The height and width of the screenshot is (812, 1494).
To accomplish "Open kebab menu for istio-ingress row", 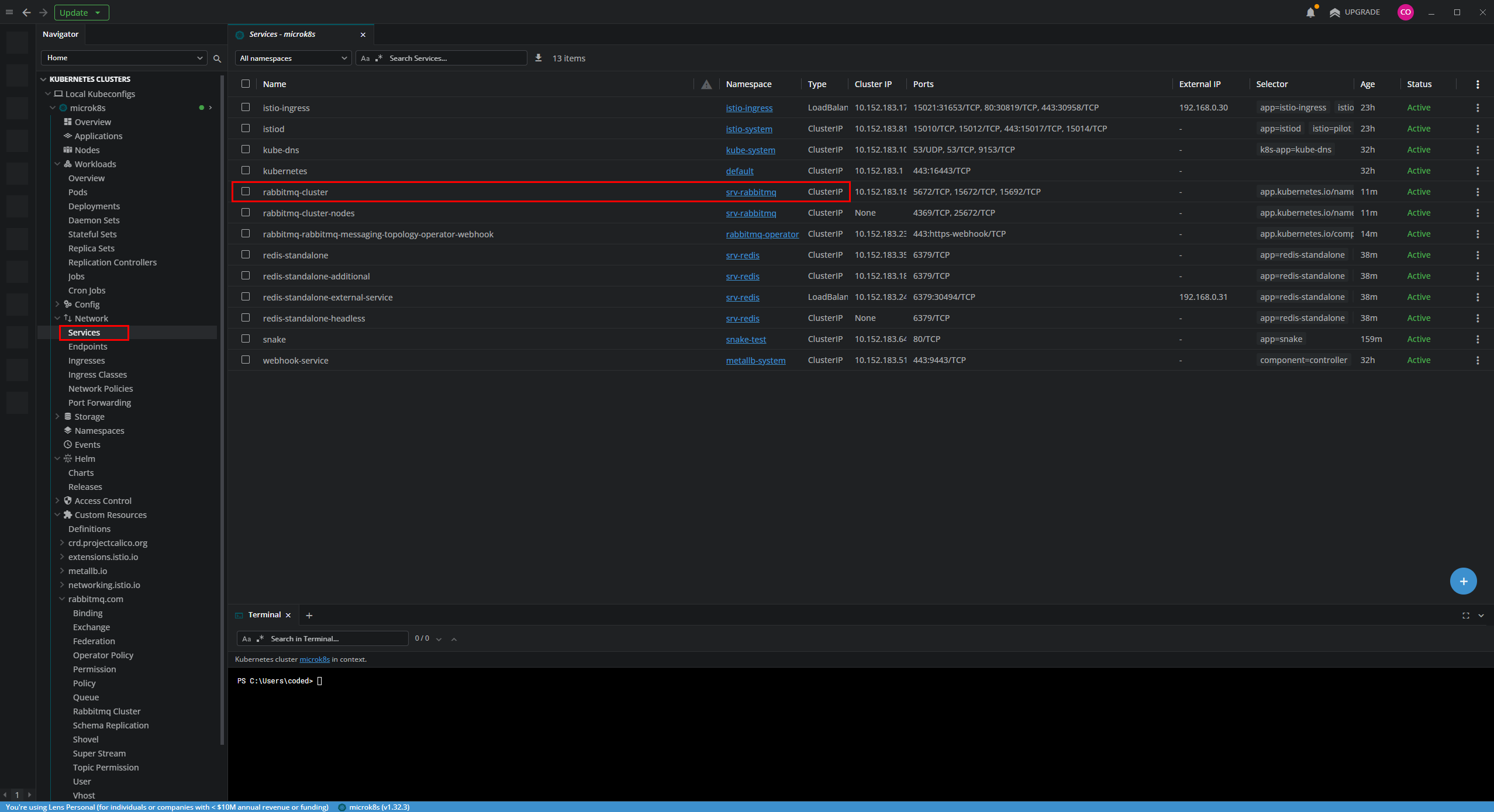I will click(x=1478, y=108).
